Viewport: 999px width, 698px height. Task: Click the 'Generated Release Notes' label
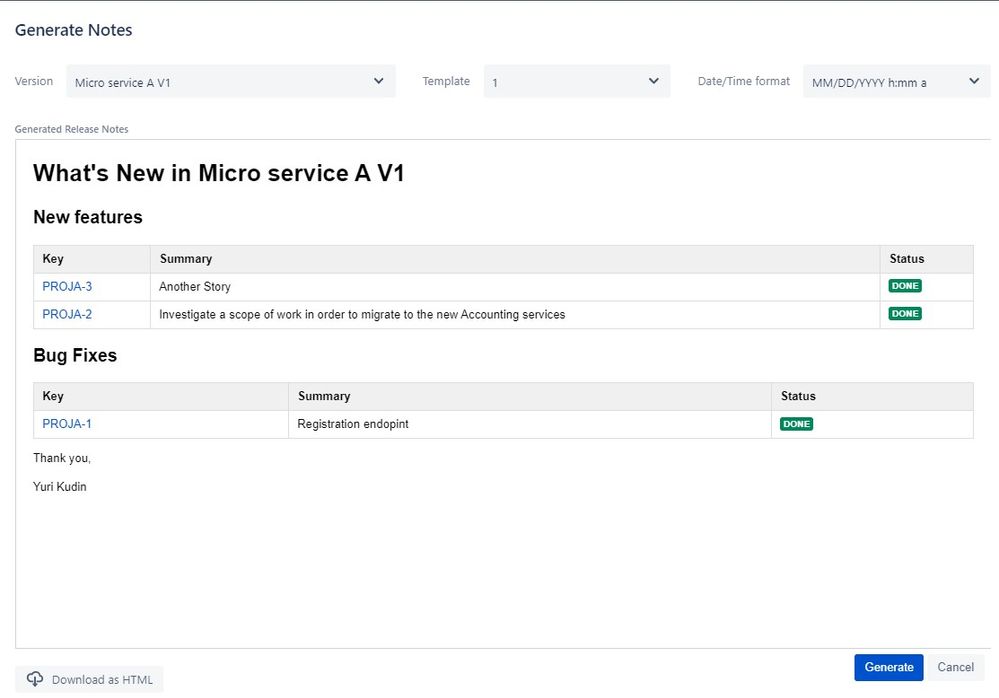[x=71, y=129]
